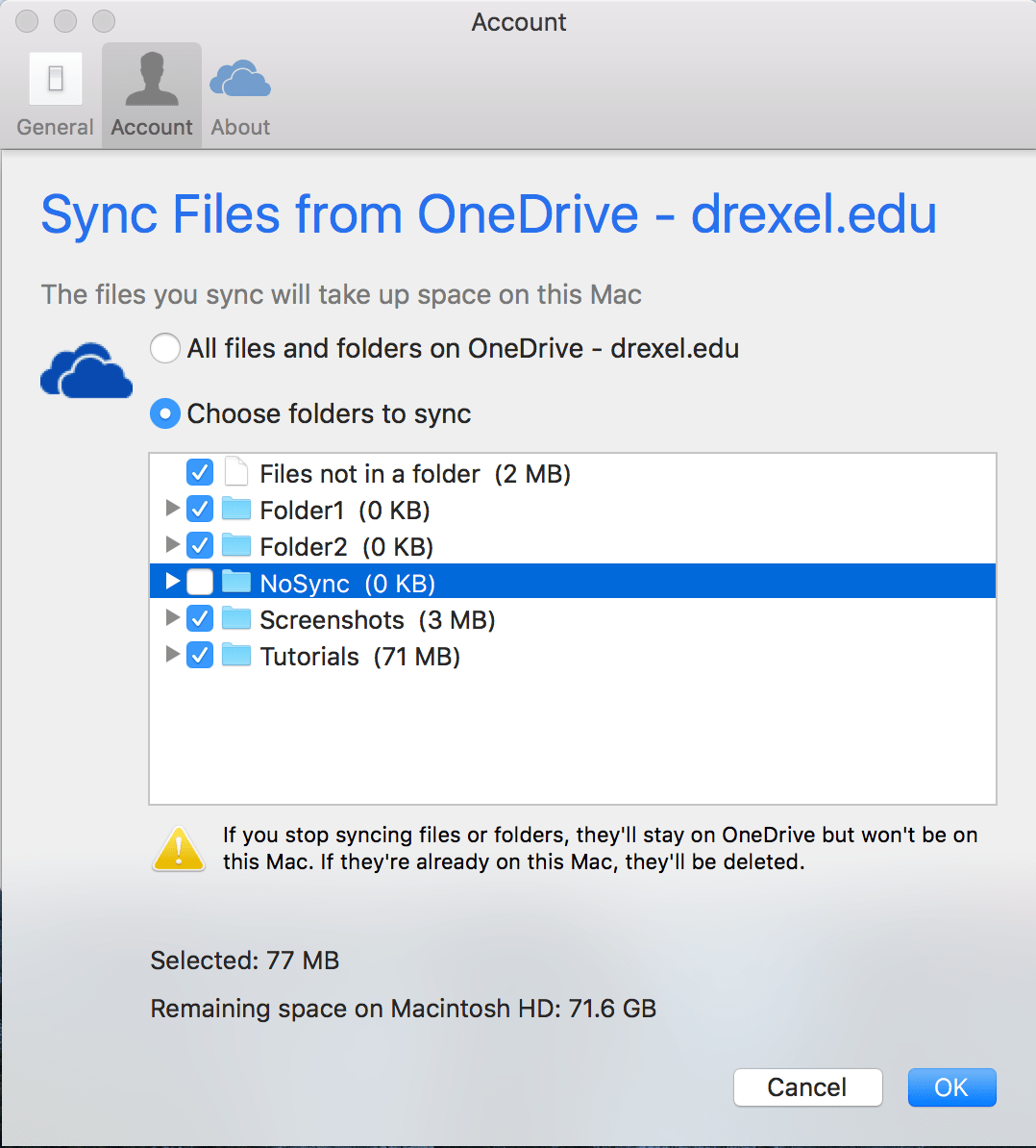The image size is (1036, 1148).
Task: Expand the NoSync folder contents
Action: (171, 582)
